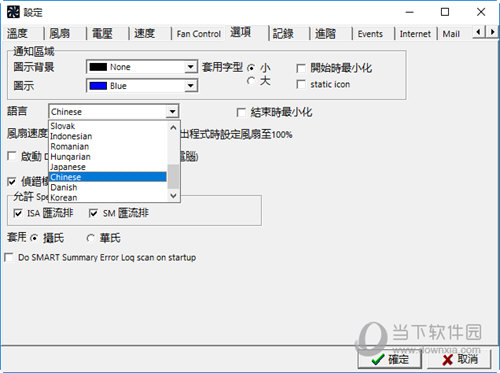
Task: Choose highlighted Chinese in language list
Action: click(108, 177)
